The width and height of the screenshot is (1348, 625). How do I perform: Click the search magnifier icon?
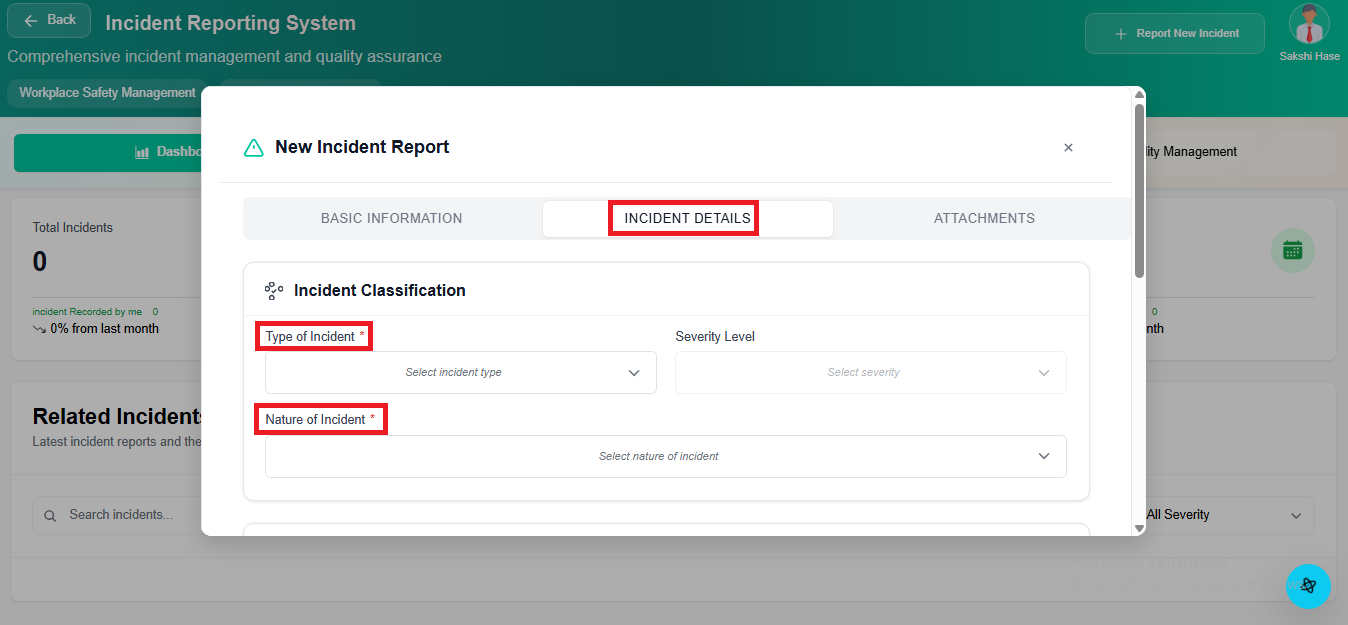pos(50,515)
